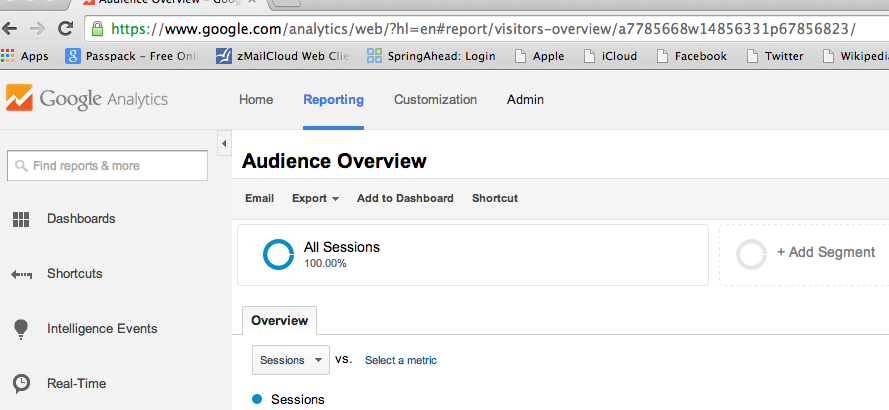Image resolution: width=889 pixels, height=410 pixels.
Task: Open Real-Time in the sidebar
Action: click(77, 384)
